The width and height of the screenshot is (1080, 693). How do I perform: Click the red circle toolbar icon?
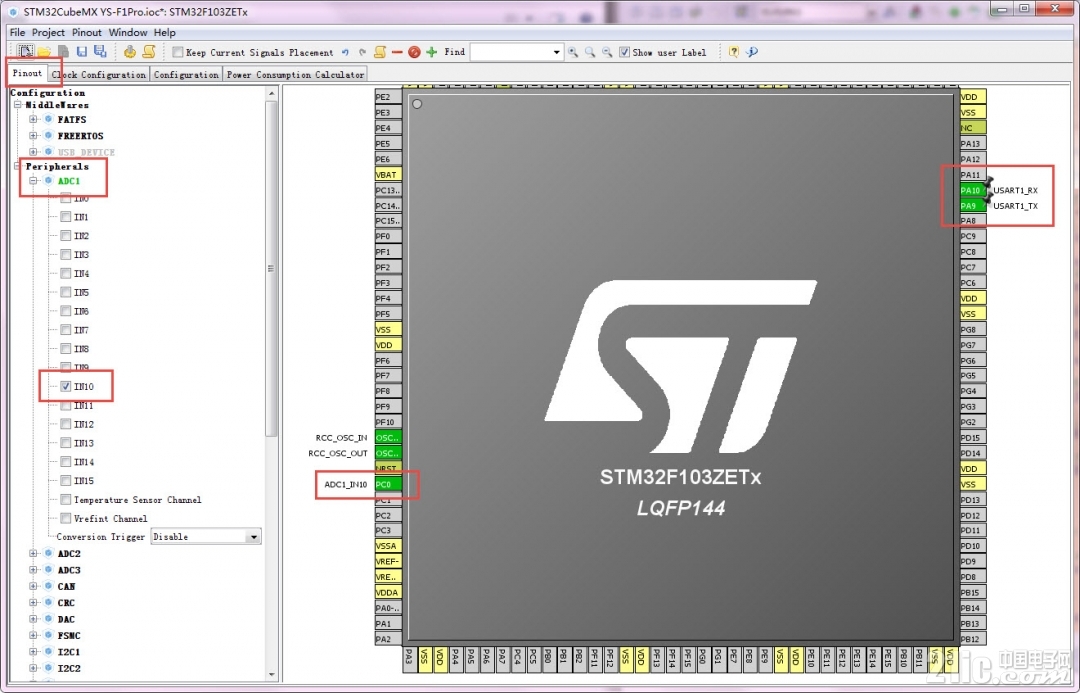pos(414,52)
